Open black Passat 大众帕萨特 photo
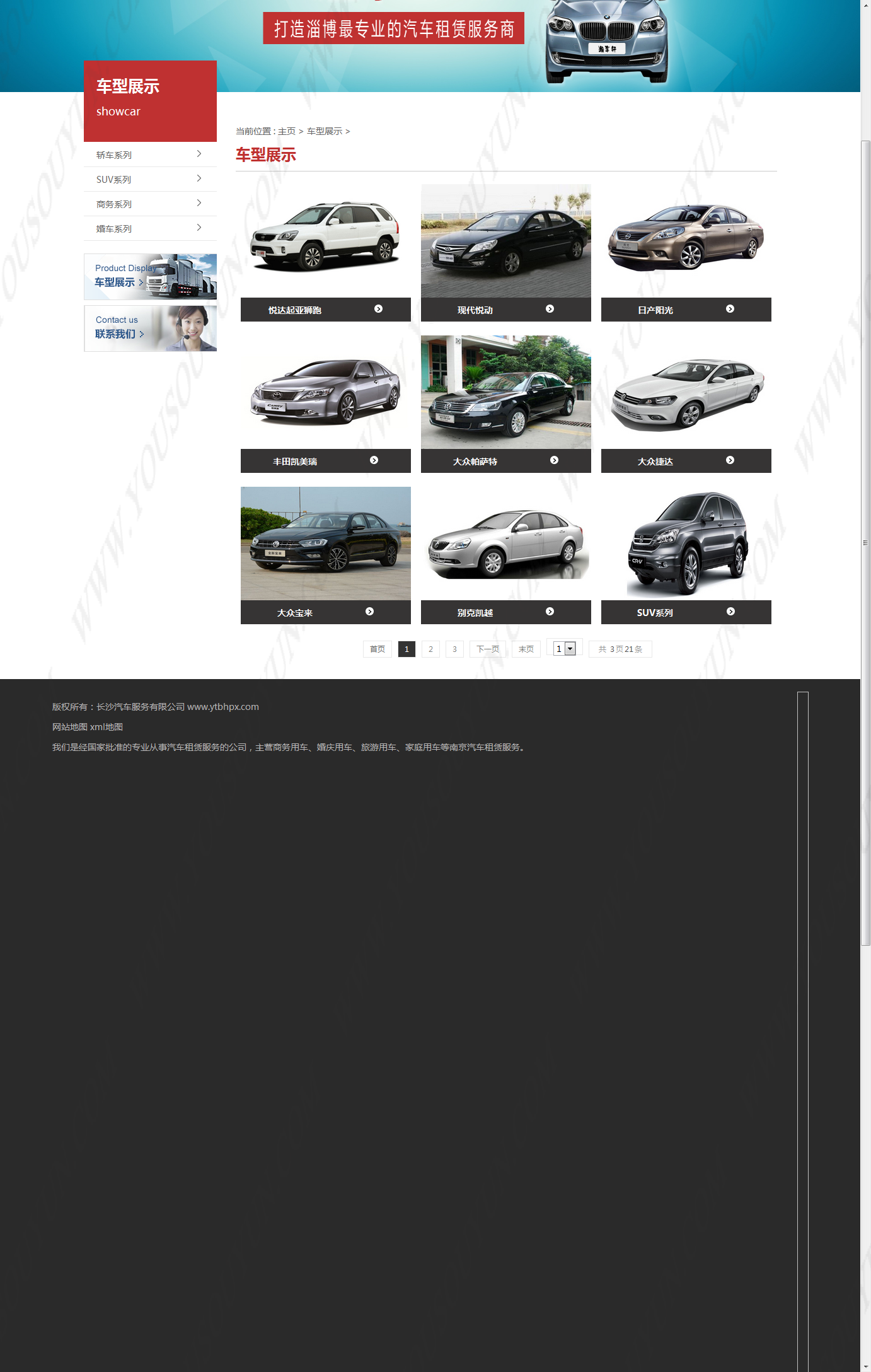Image resolution: width=871 pixels, height=1372 pixels. pos(506,392)
